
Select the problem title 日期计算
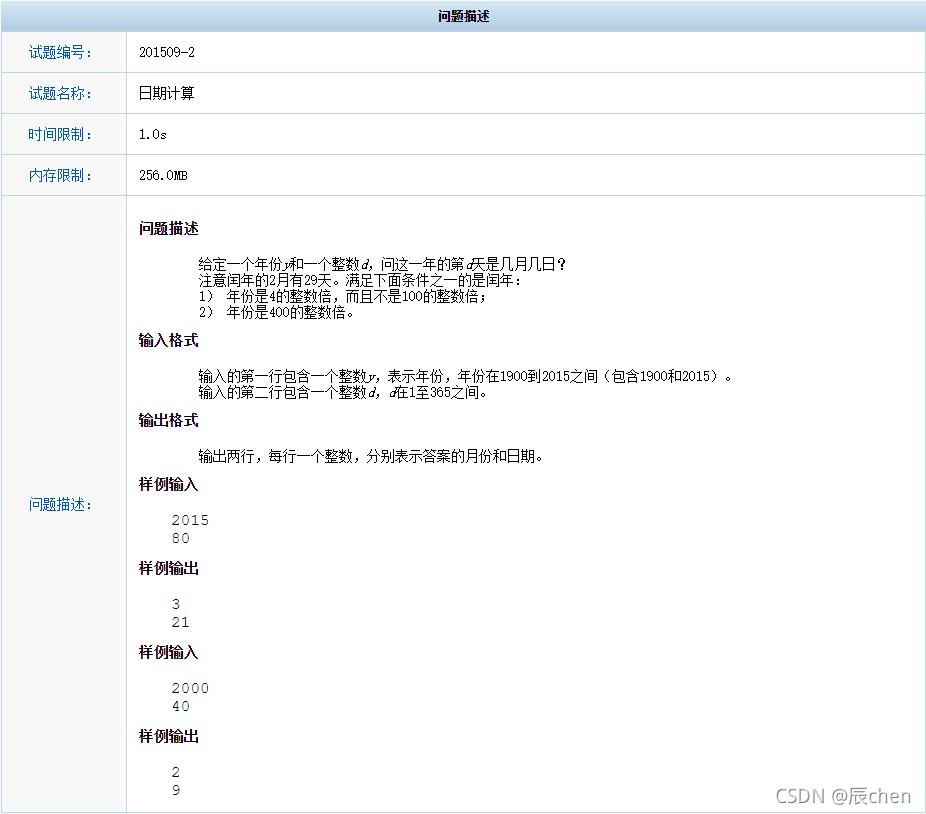(x=166, y=93)
